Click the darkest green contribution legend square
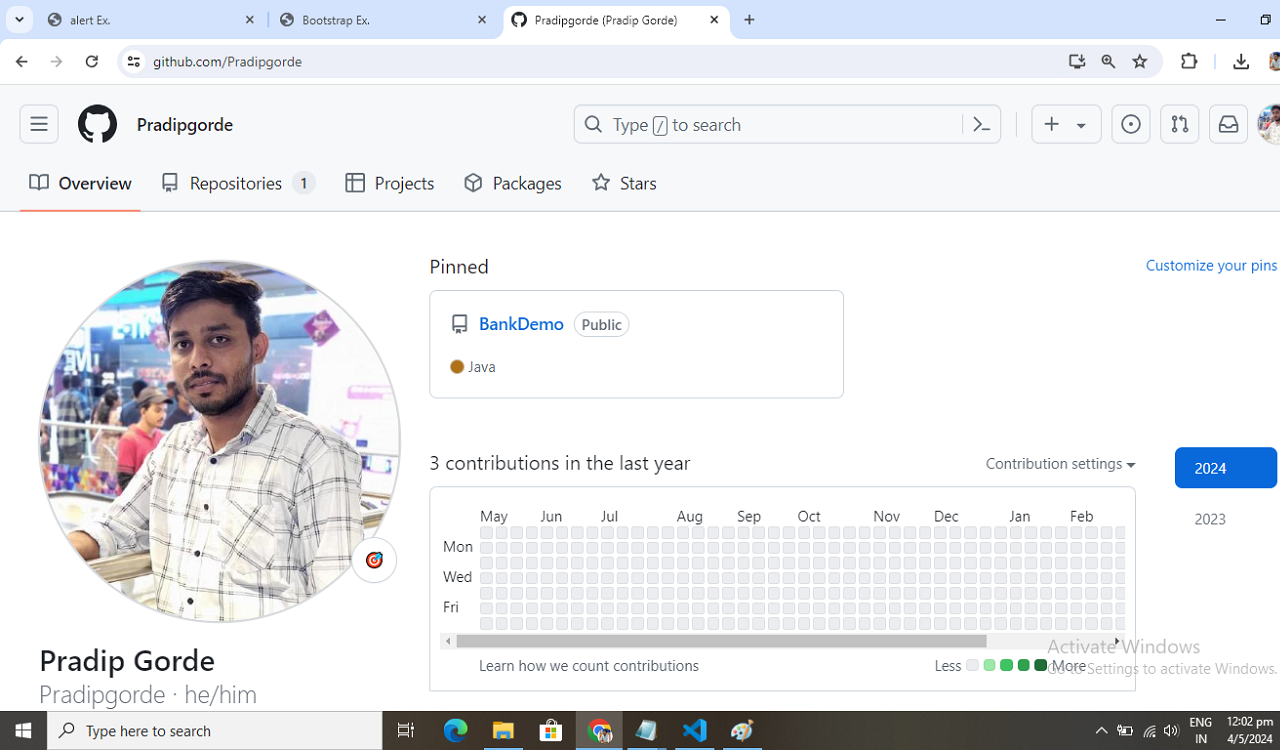The image size is (1280, 750). click(1040, 665)
